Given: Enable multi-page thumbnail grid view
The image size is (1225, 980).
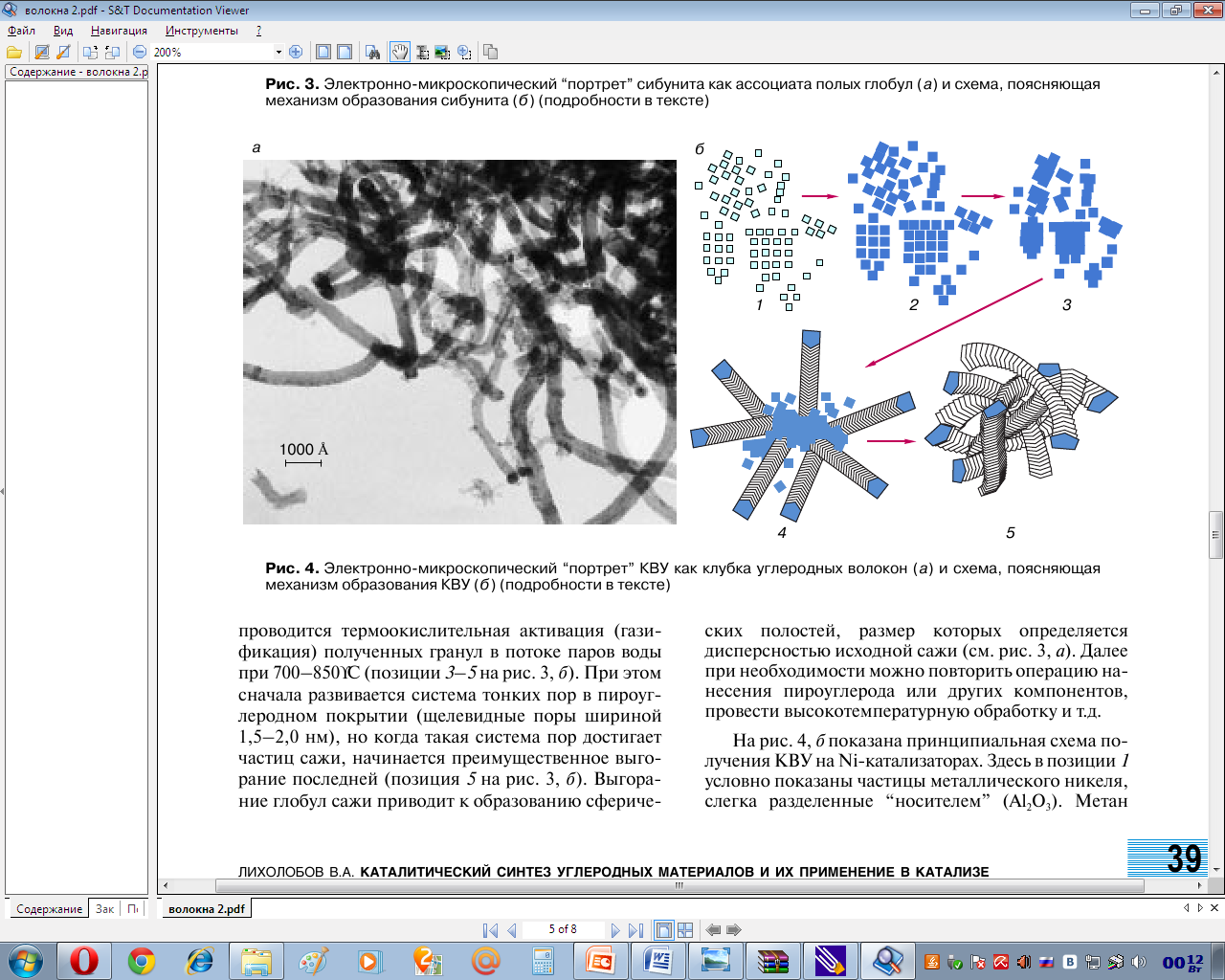Looking at the screenshot, I should (x=685, y=930).
